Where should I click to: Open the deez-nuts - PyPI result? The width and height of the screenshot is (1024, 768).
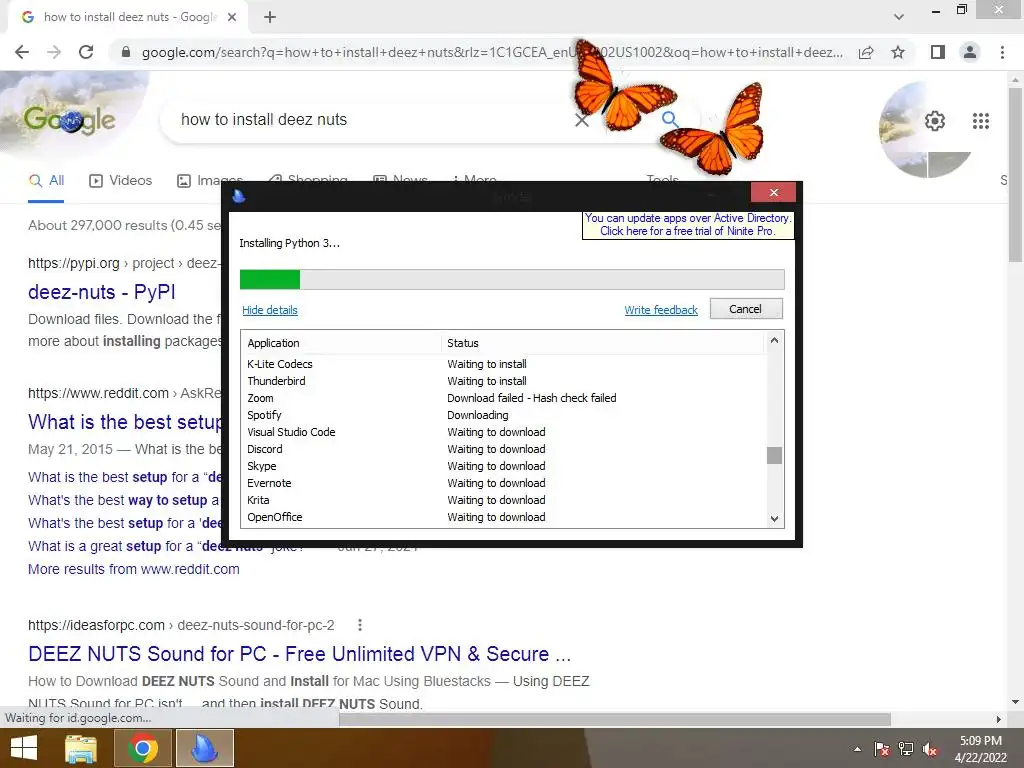[102, 292]
